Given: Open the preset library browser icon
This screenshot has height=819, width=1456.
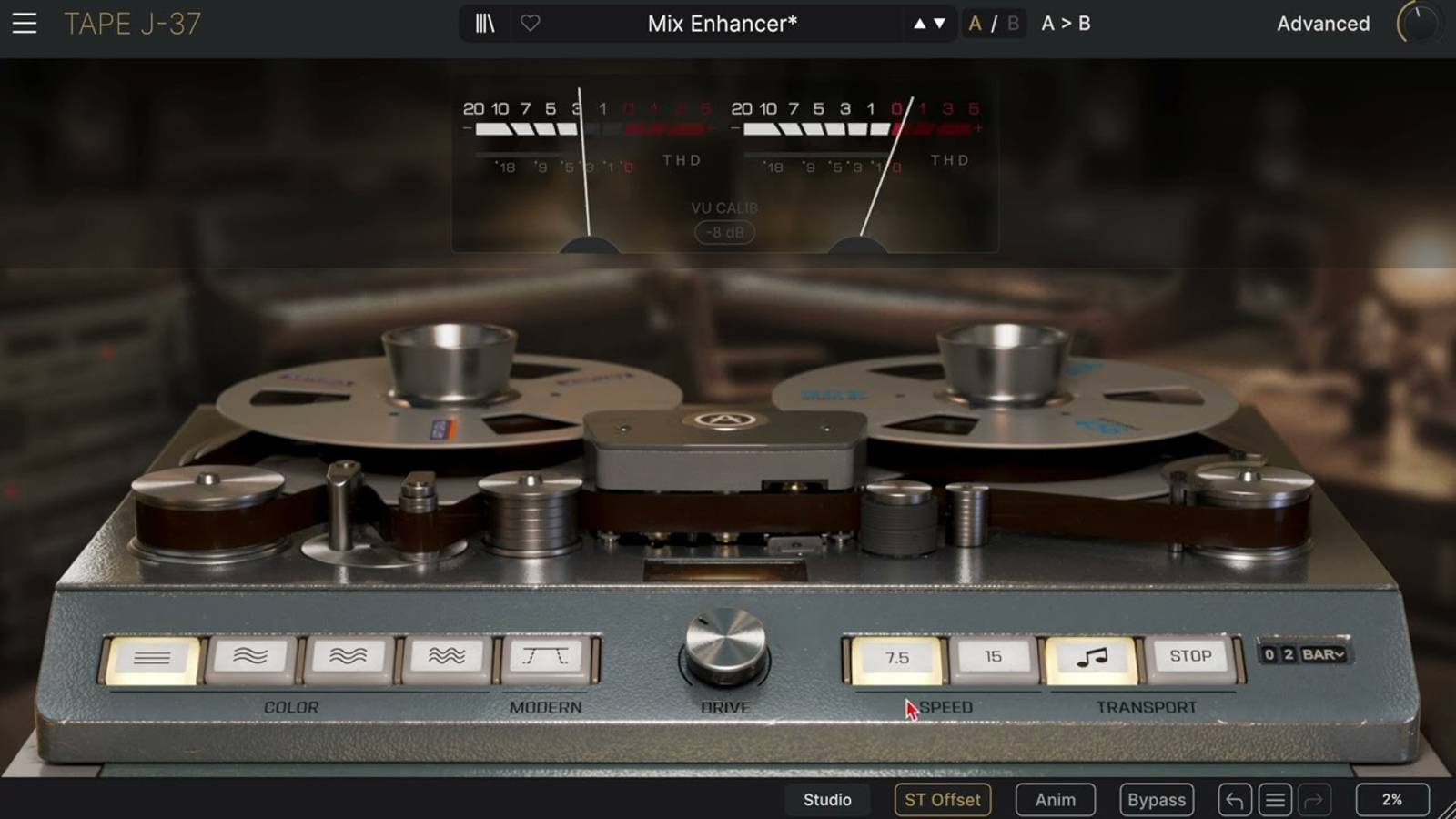Looking at the screenshot, I should (x=485, y=24).
